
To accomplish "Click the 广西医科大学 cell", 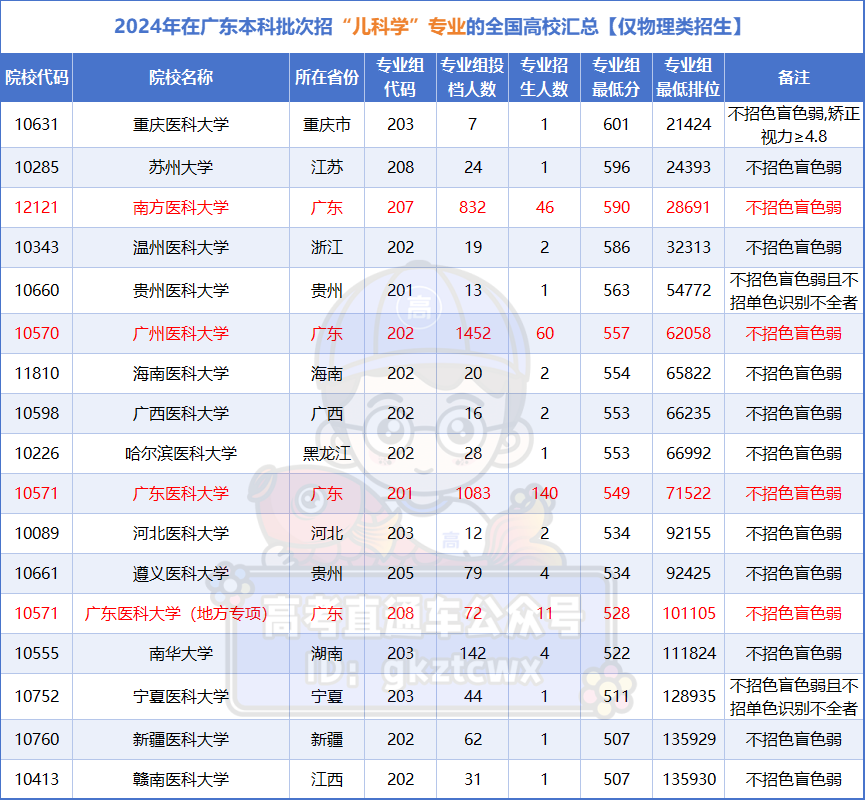I will click(180, 414).
